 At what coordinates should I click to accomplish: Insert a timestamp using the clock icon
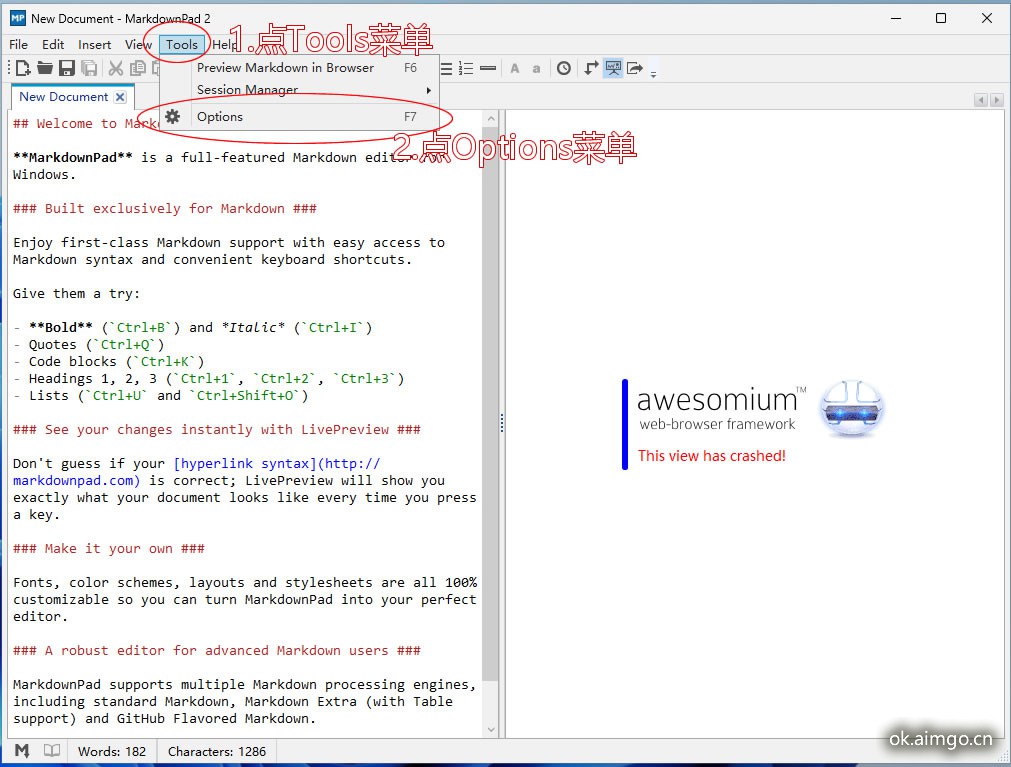(564, 68)
